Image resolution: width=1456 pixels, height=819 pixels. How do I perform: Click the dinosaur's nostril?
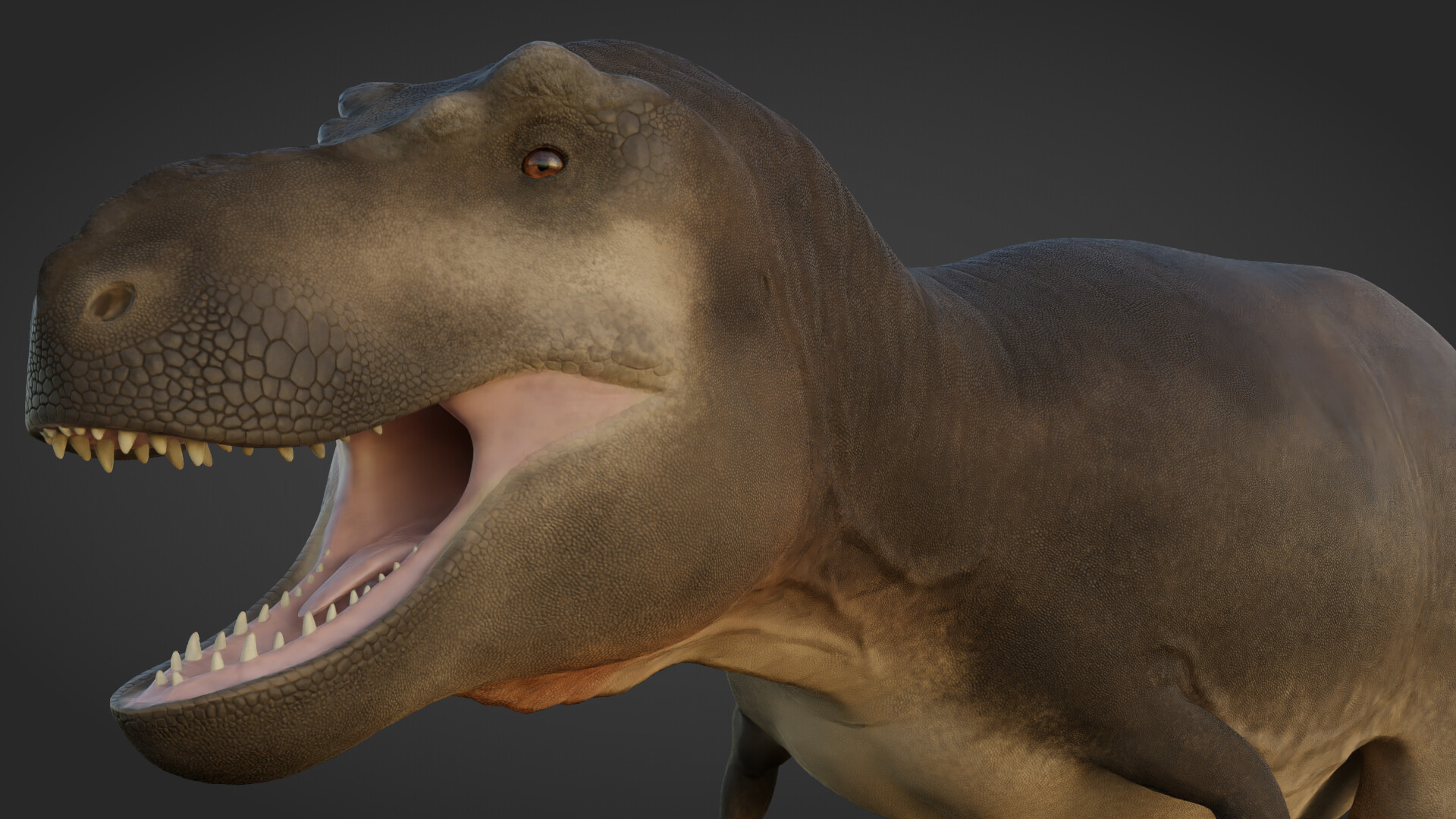coord(111,303)
